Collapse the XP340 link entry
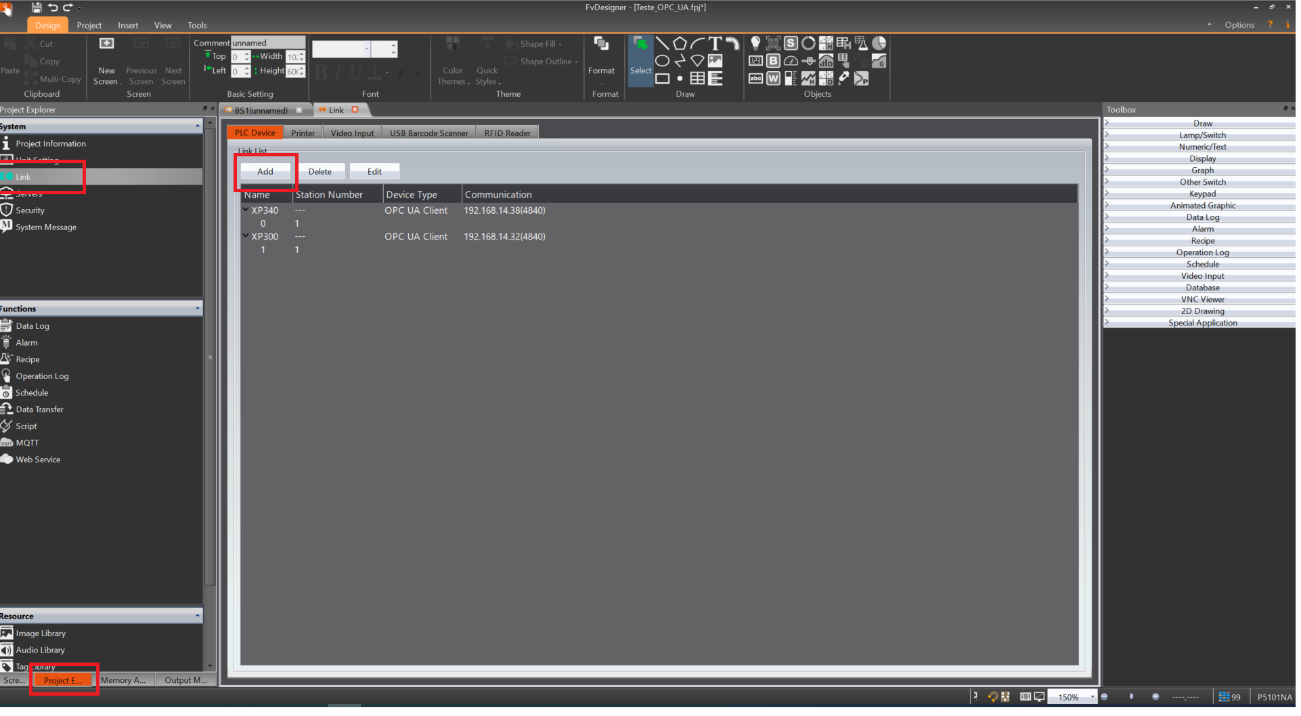The width and height of the screenshot is (1301, 716). coord(246,210)
